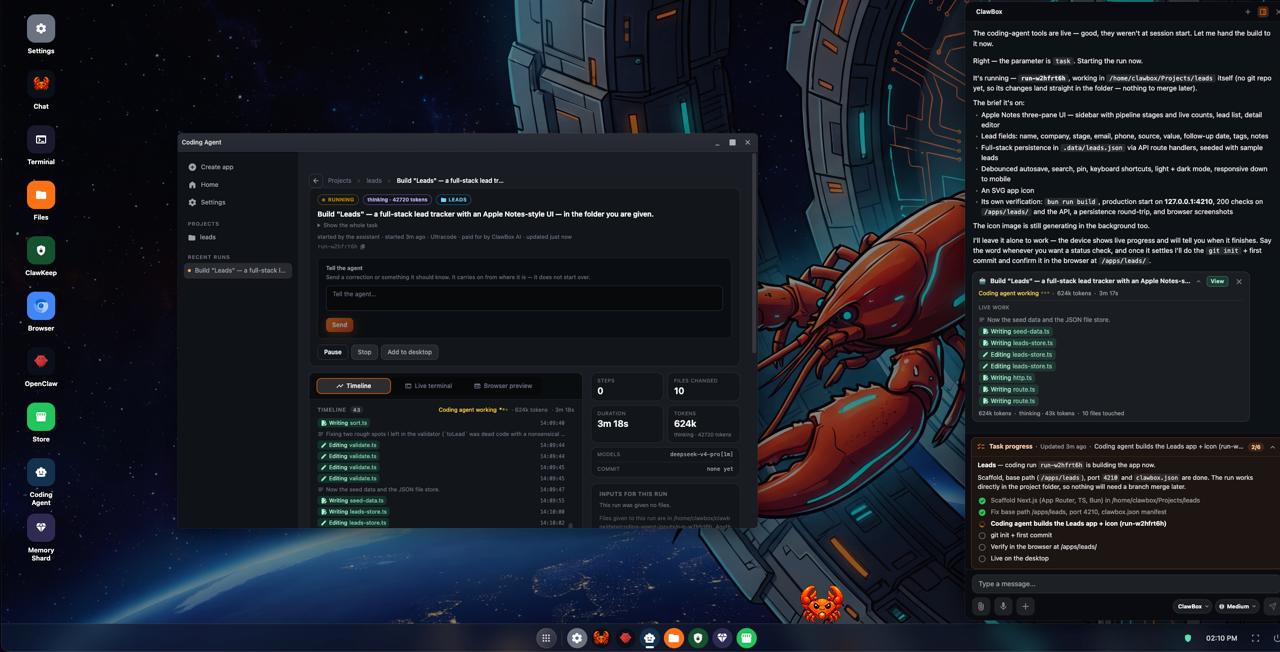
Task: Click Writing http.ts in ClawBox live work
Action: coord(1006,378)
